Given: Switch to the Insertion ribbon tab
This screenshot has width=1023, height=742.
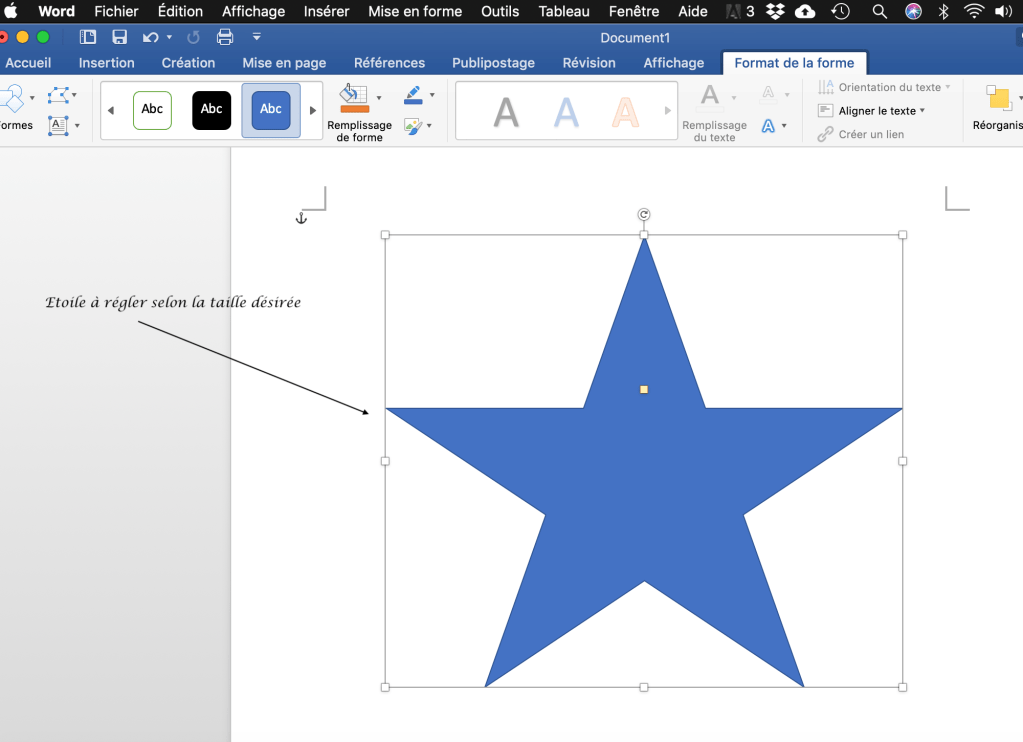Looking at the screenshot, I should click(x=106, y=63).
